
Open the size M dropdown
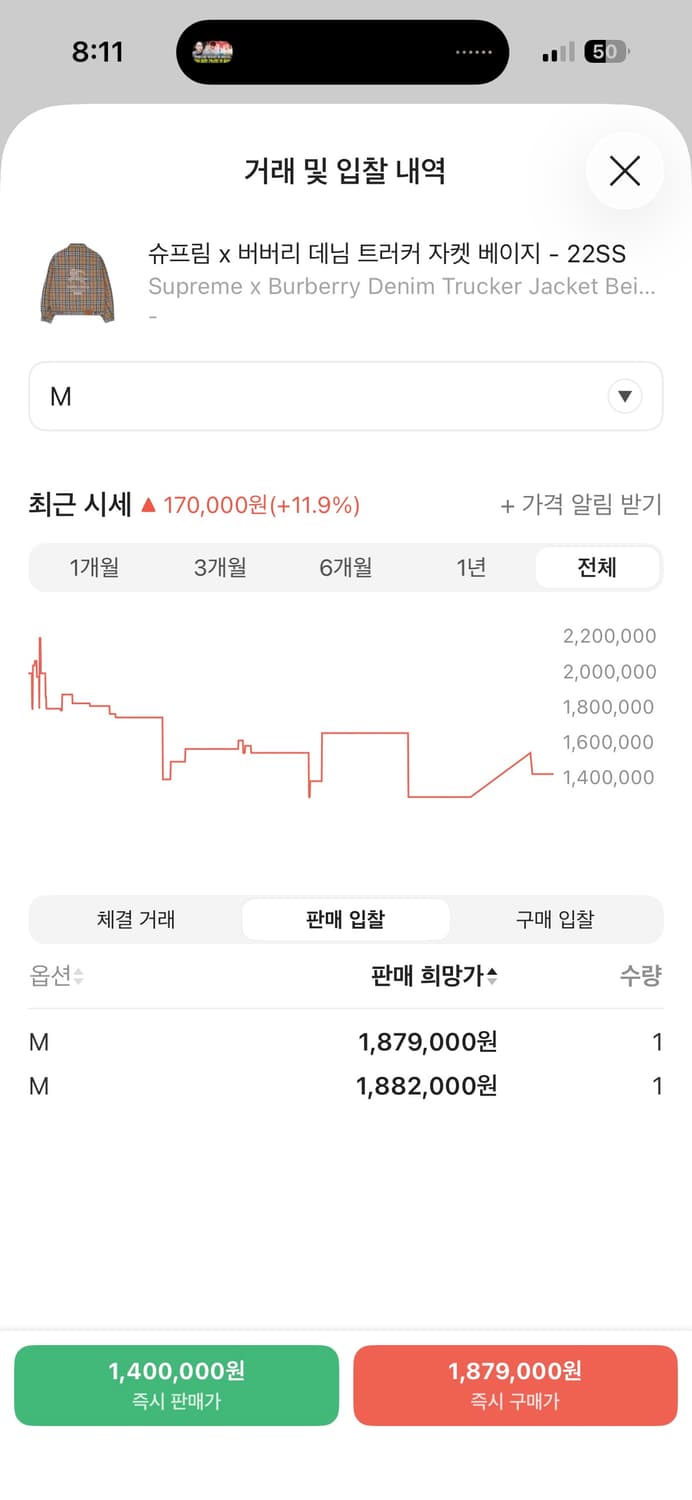click(345, 396)
